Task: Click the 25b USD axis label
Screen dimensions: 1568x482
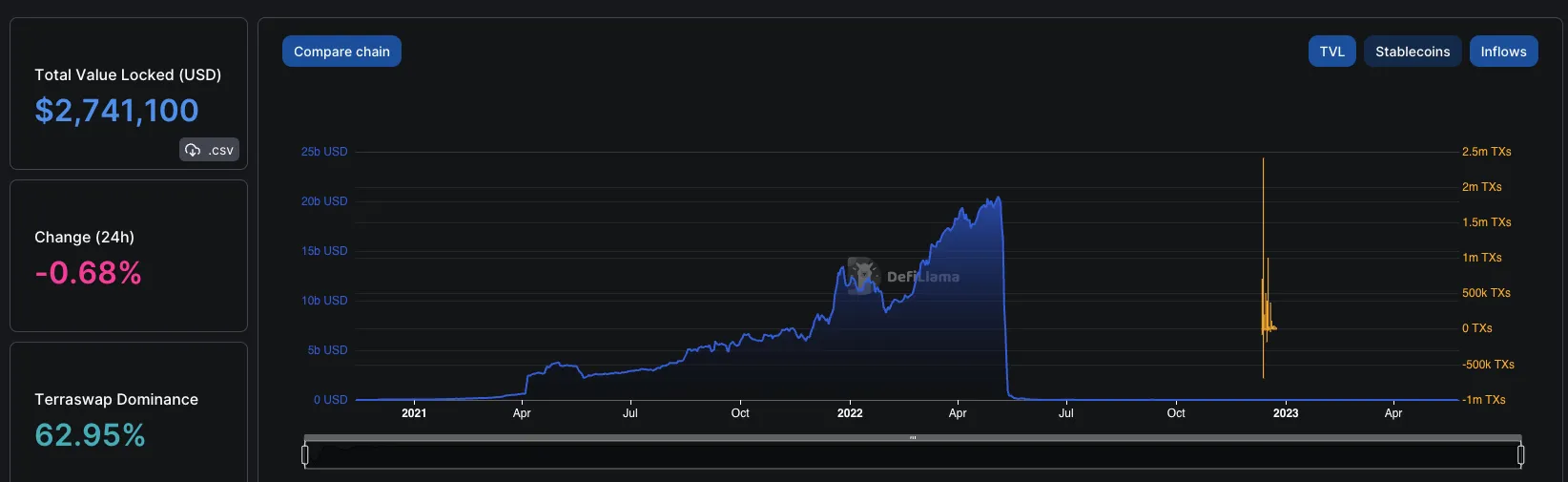Action: click(324, 152)
